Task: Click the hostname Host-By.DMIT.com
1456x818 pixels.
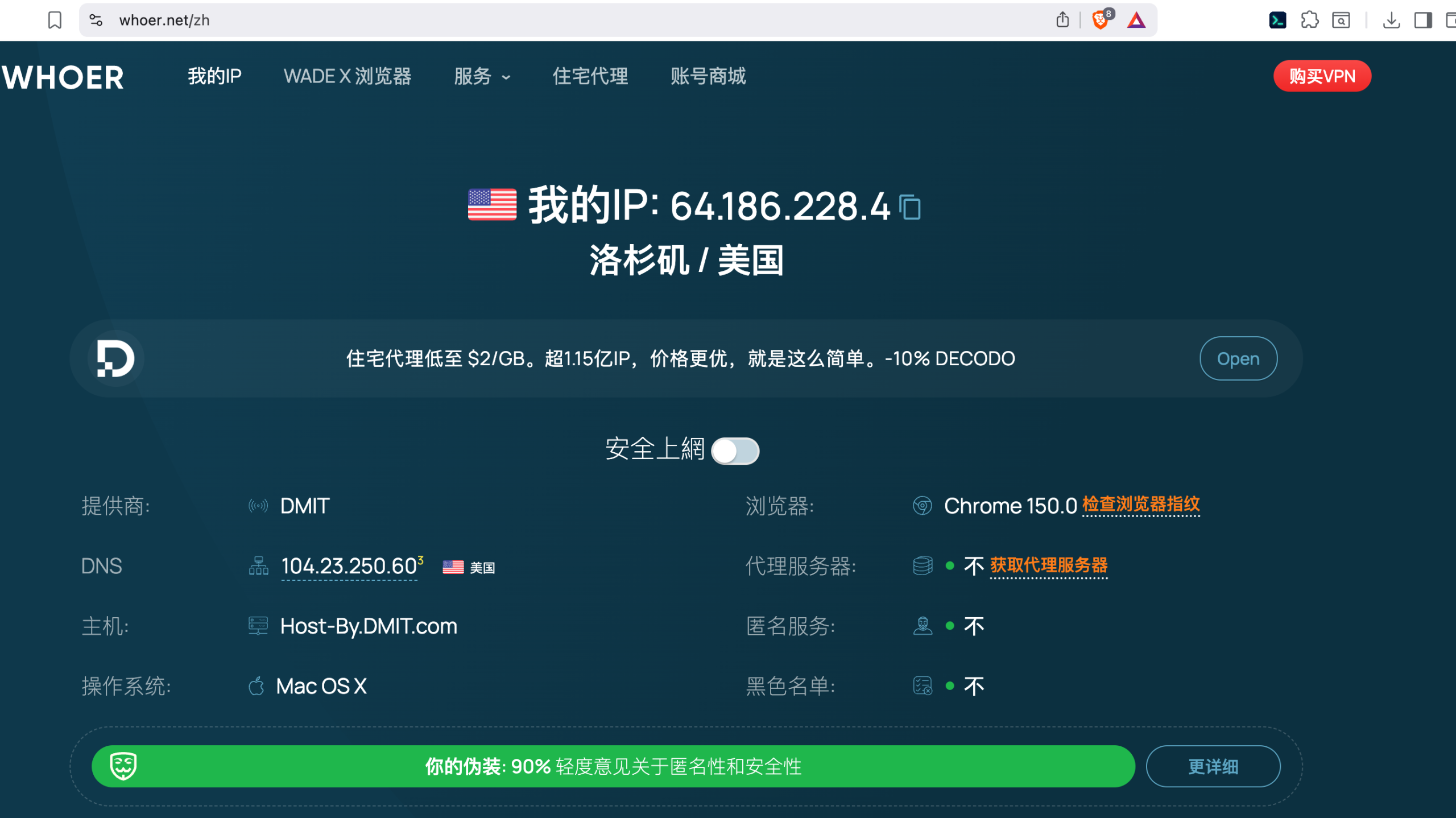Action: click(x=369, y=626)
